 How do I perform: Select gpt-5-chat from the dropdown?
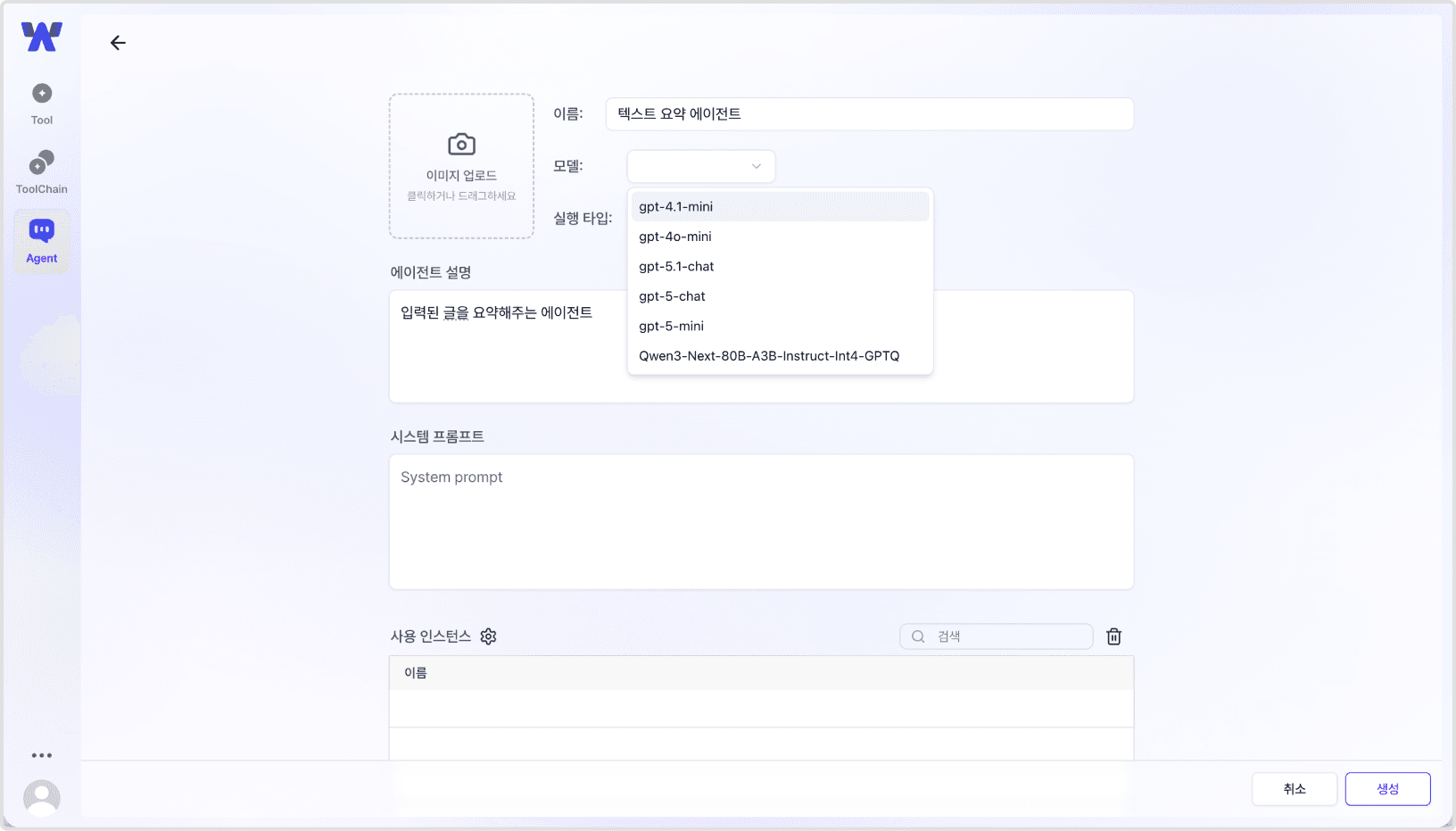pyautogui.click(x=672, y=295)
